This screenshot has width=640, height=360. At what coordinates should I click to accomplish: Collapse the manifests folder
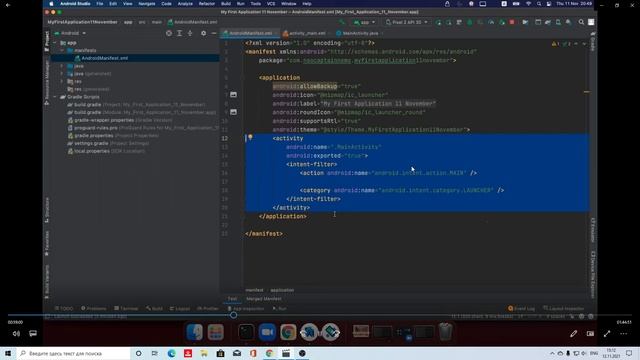coord(62,50)
